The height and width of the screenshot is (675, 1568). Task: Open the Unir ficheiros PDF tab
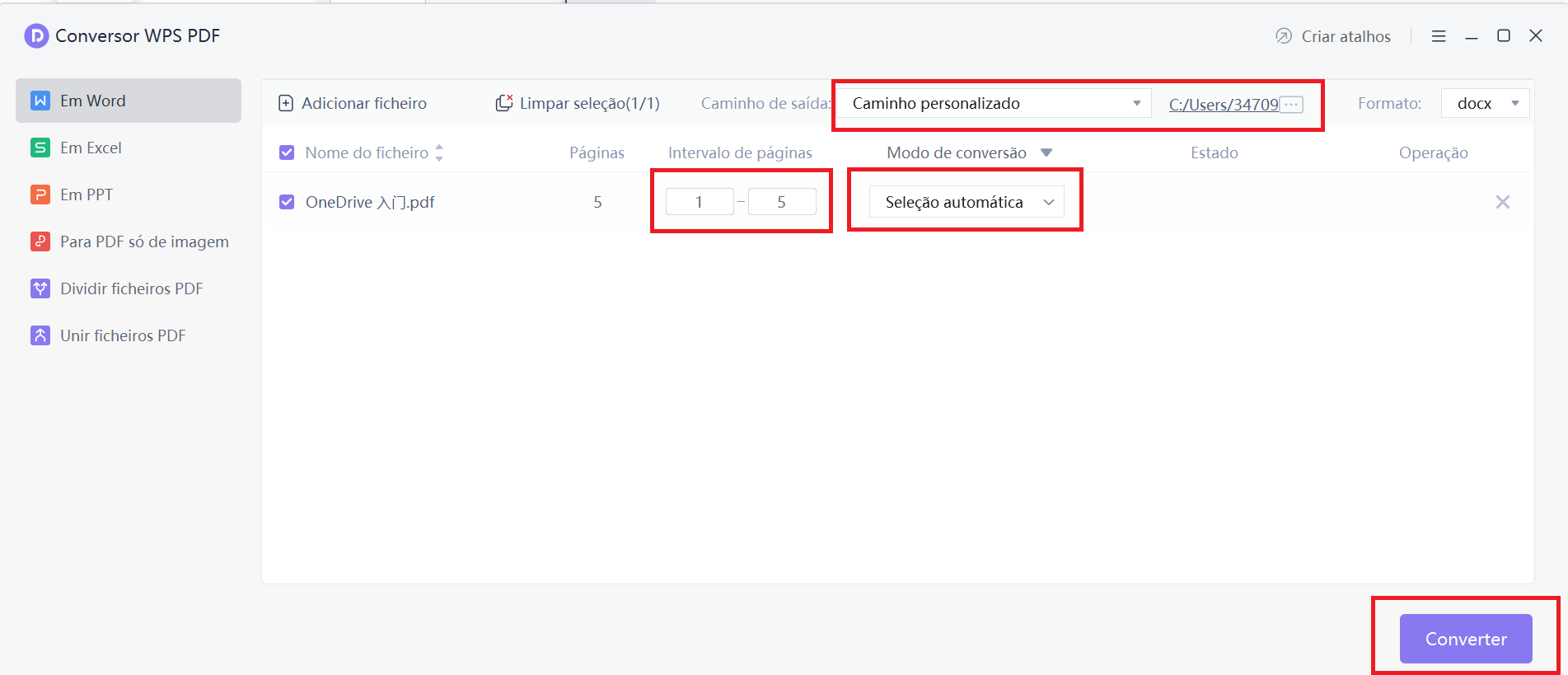129,335
